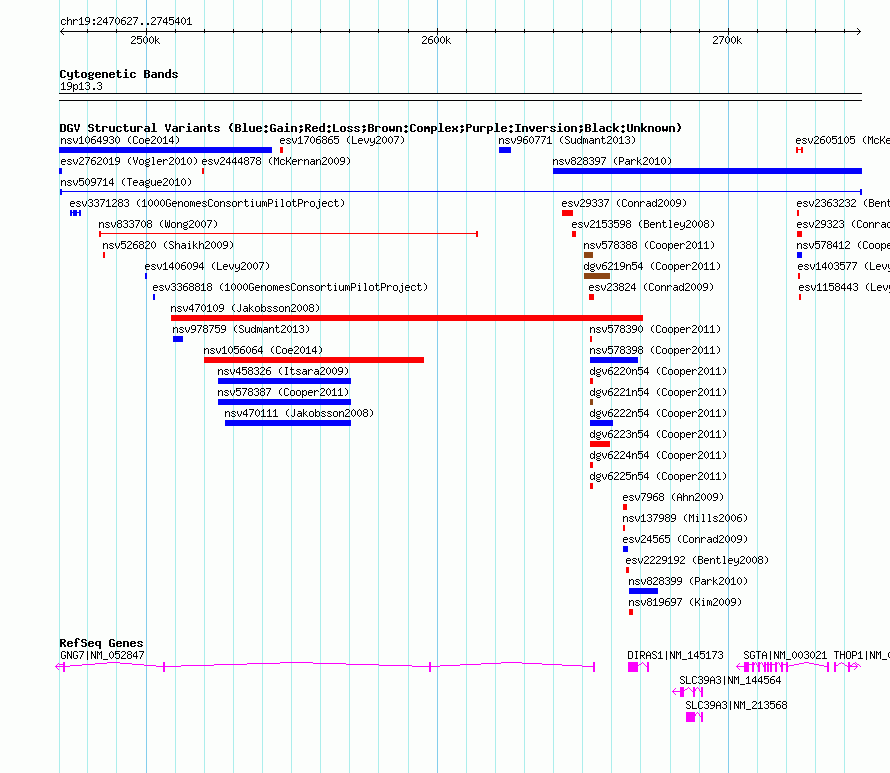Click the dgv6222n54 (Cooper2011) blue bar
The width and height of the screenshot is (890, 773).
(602, 423)
